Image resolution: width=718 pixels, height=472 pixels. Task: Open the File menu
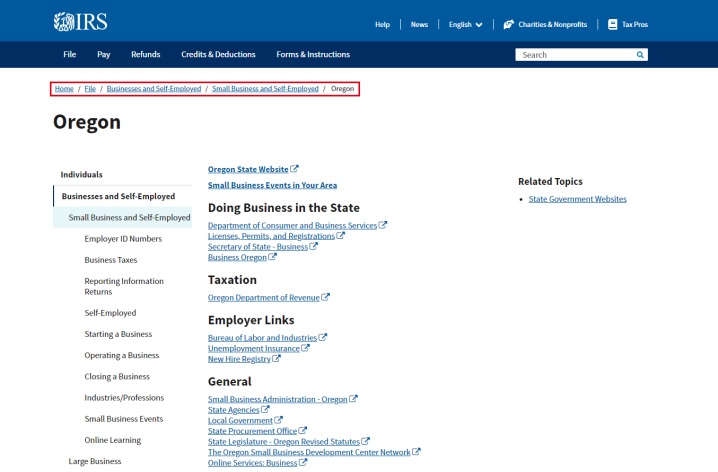click(x=70, y=54)
